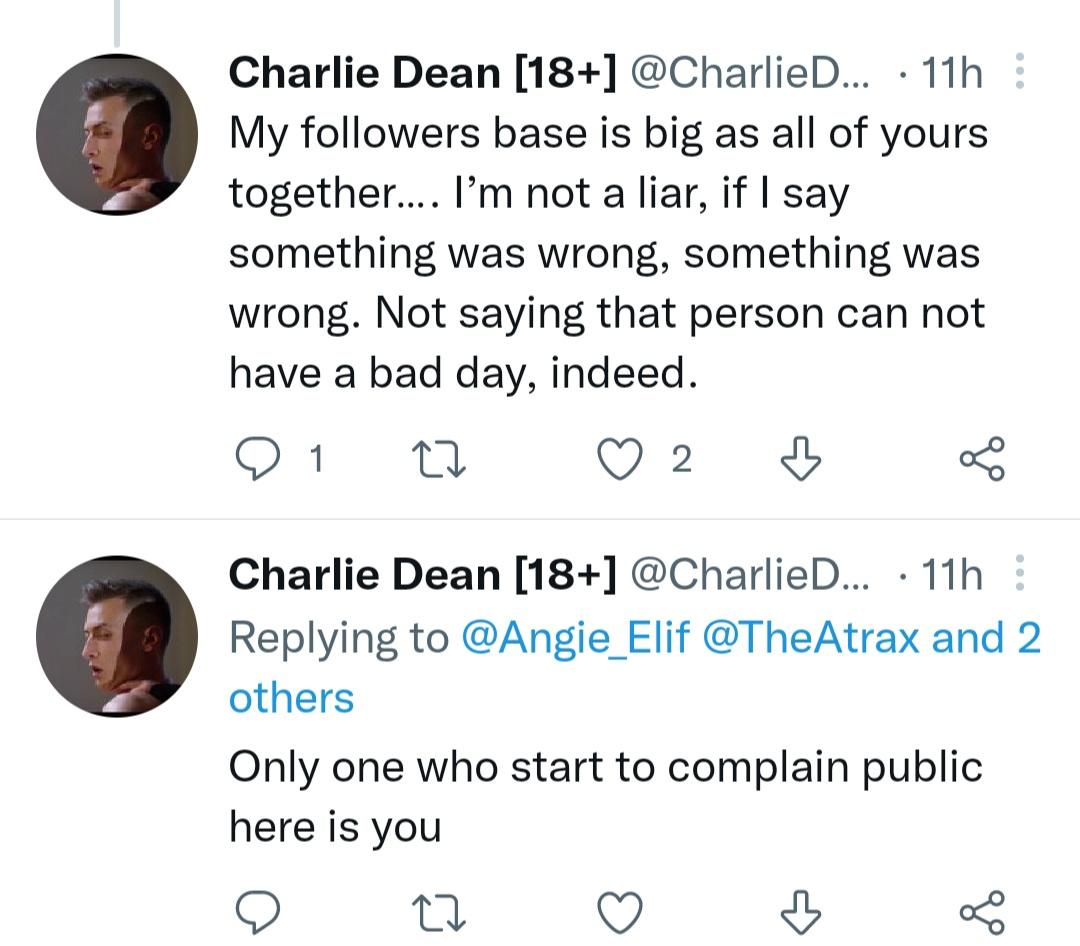Downvote the 'complain public' tweet

pyautogui.click(x=800, y=912)
